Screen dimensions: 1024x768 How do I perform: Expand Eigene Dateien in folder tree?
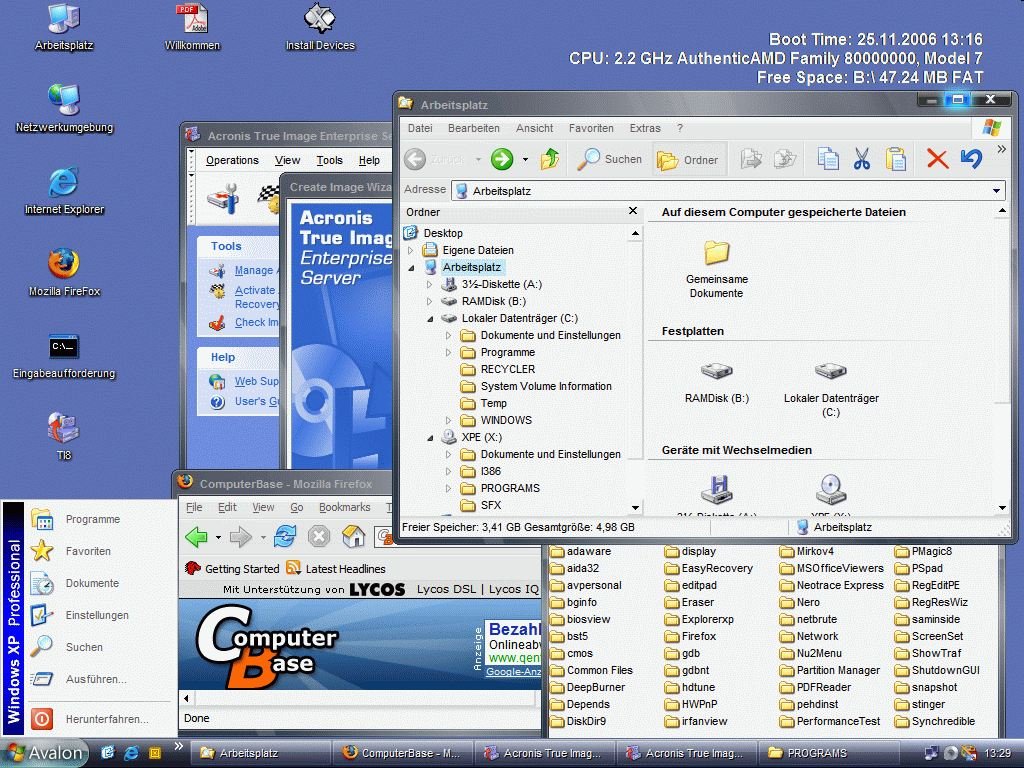[x=410, y=250]
